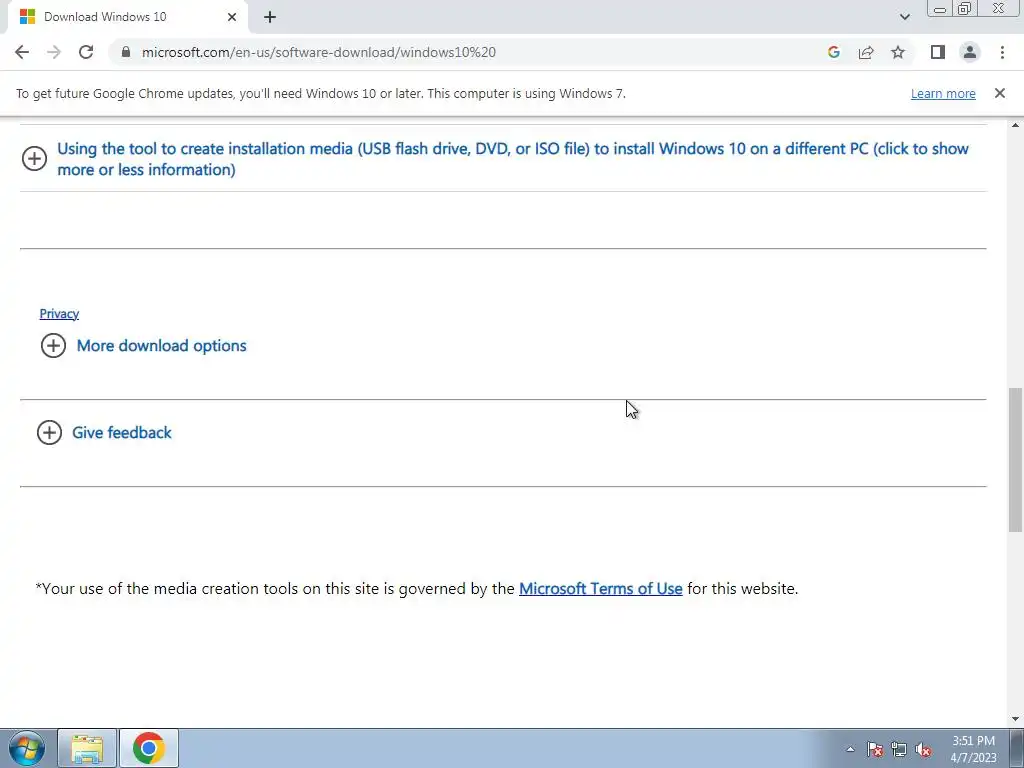The image size is (1024, 768).
Task: Click the Show desktop button on the taskbar
Action: pos(1017,748)
